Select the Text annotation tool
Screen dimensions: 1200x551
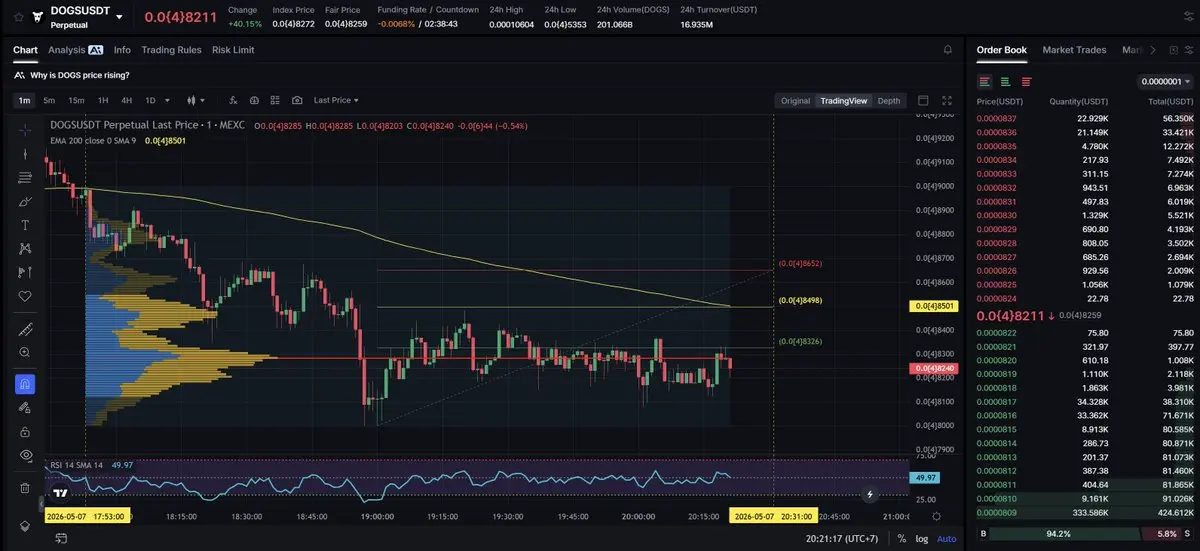point(25,225)
